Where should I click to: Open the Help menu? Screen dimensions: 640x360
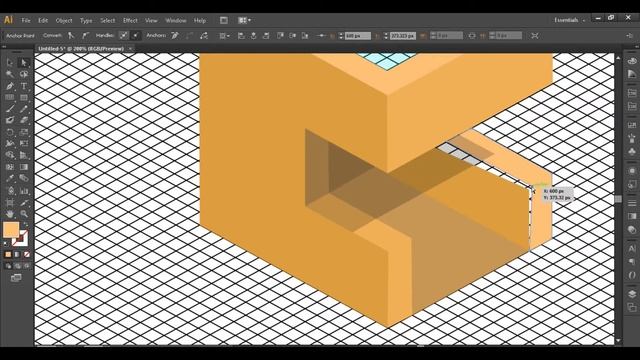tap(200, 20)
